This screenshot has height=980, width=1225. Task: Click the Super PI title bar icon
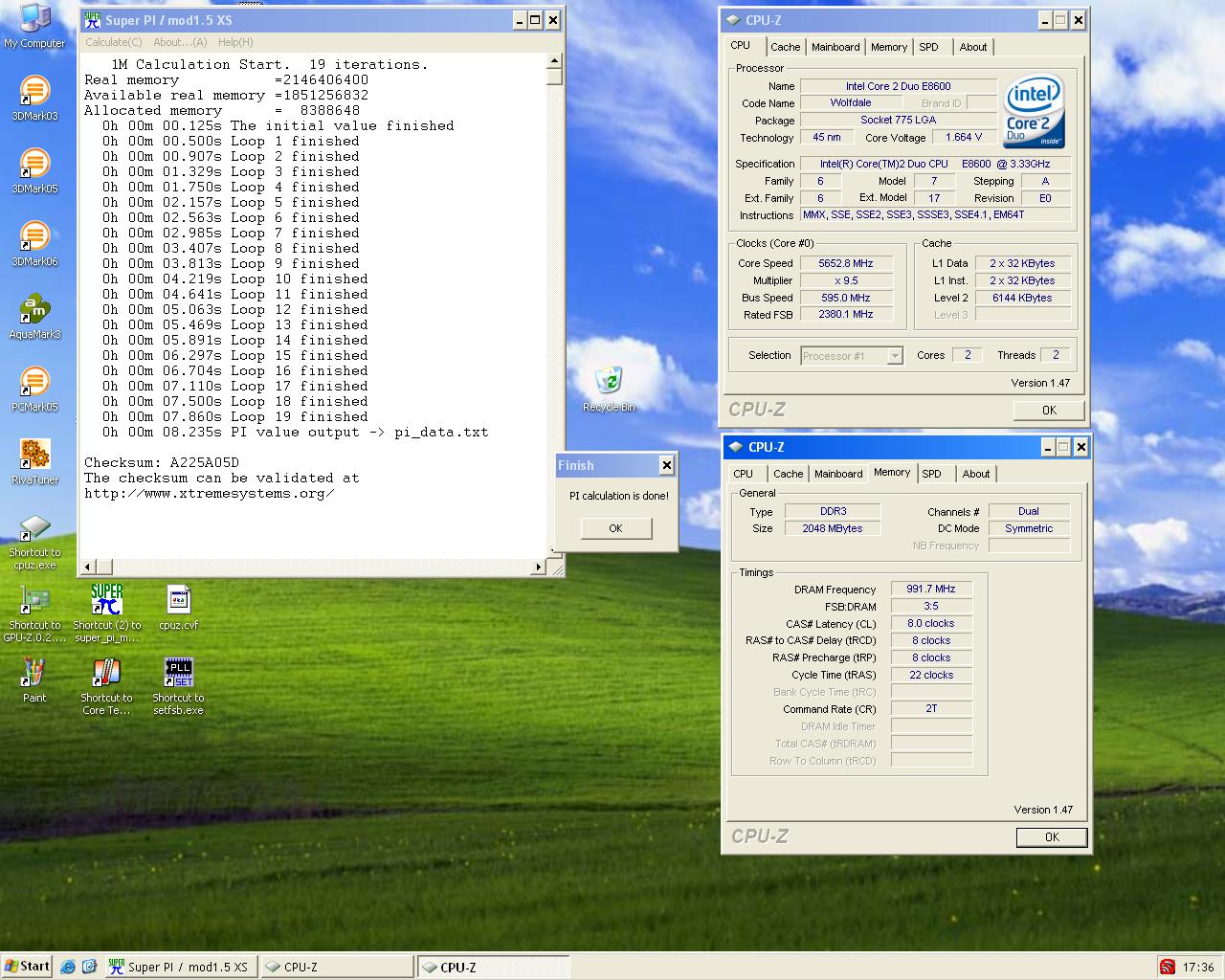[92, 19]
